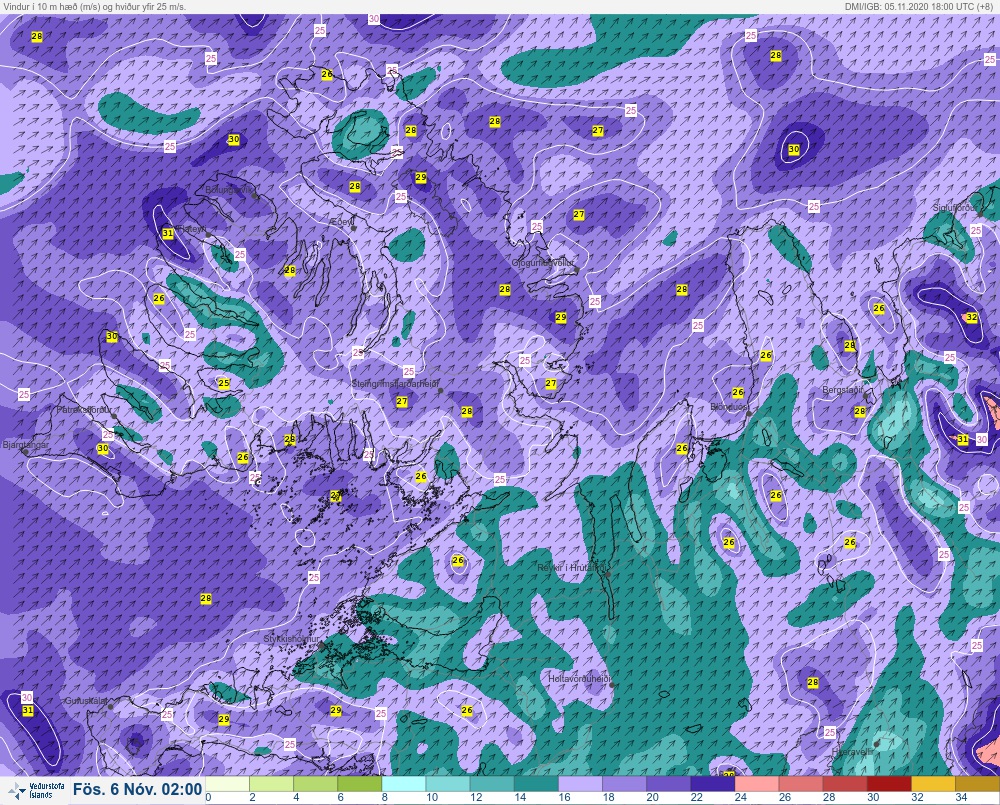
Task: Click the Æðey station label
Action: (x=341, y=221)
